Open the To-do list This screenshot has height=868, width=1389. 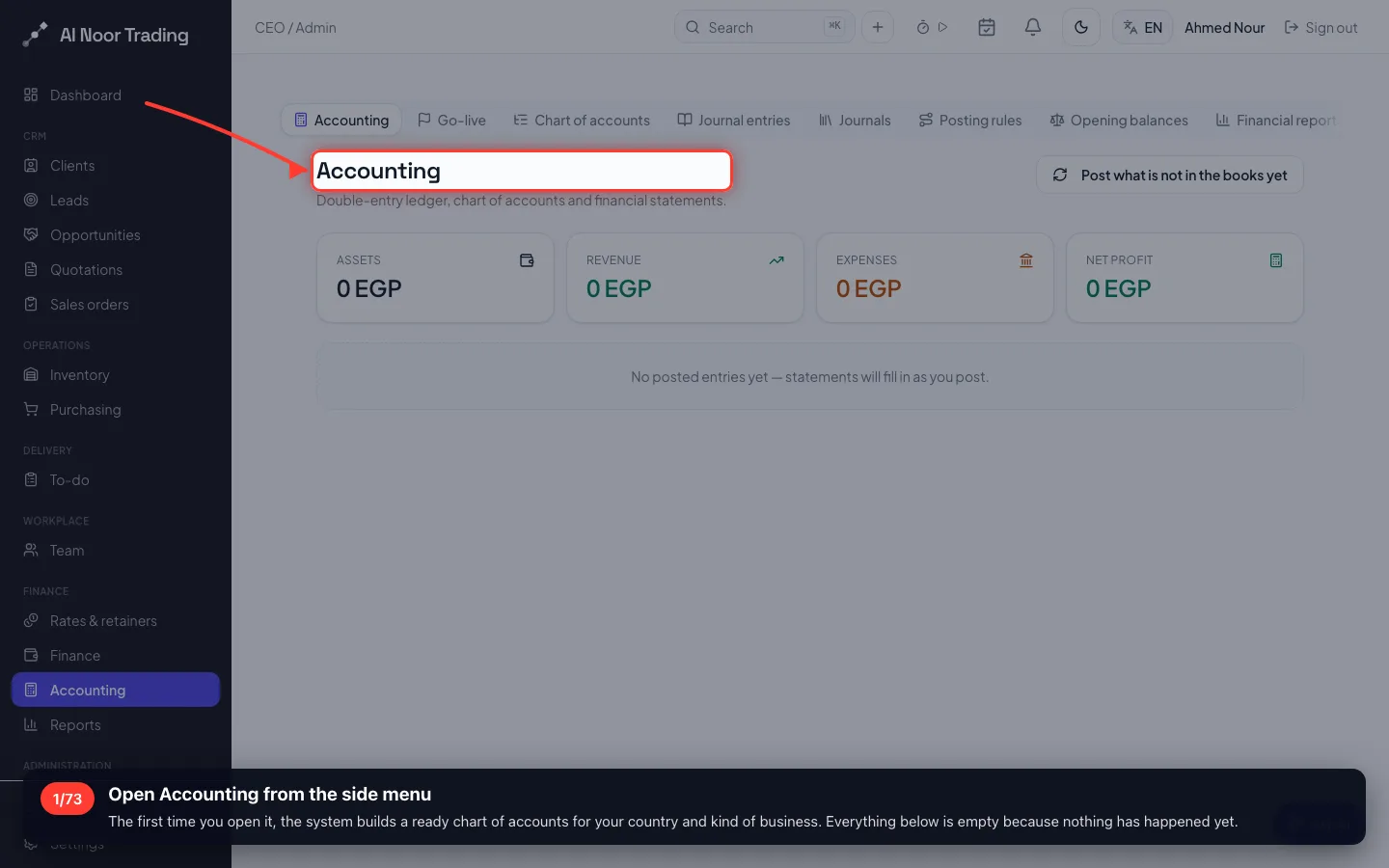116,479
